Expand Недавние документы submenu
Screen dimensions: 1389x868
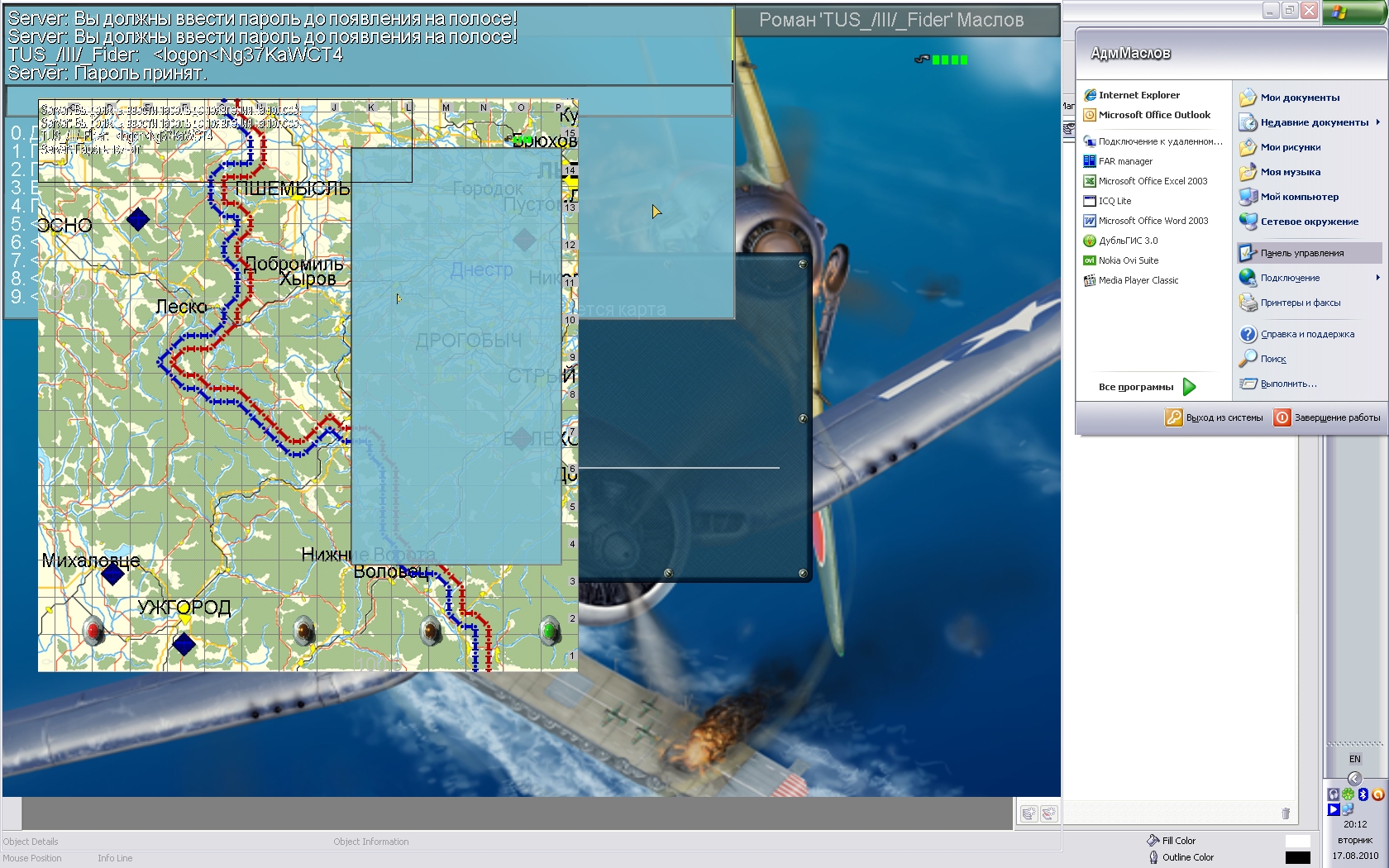pos(1314,122)
